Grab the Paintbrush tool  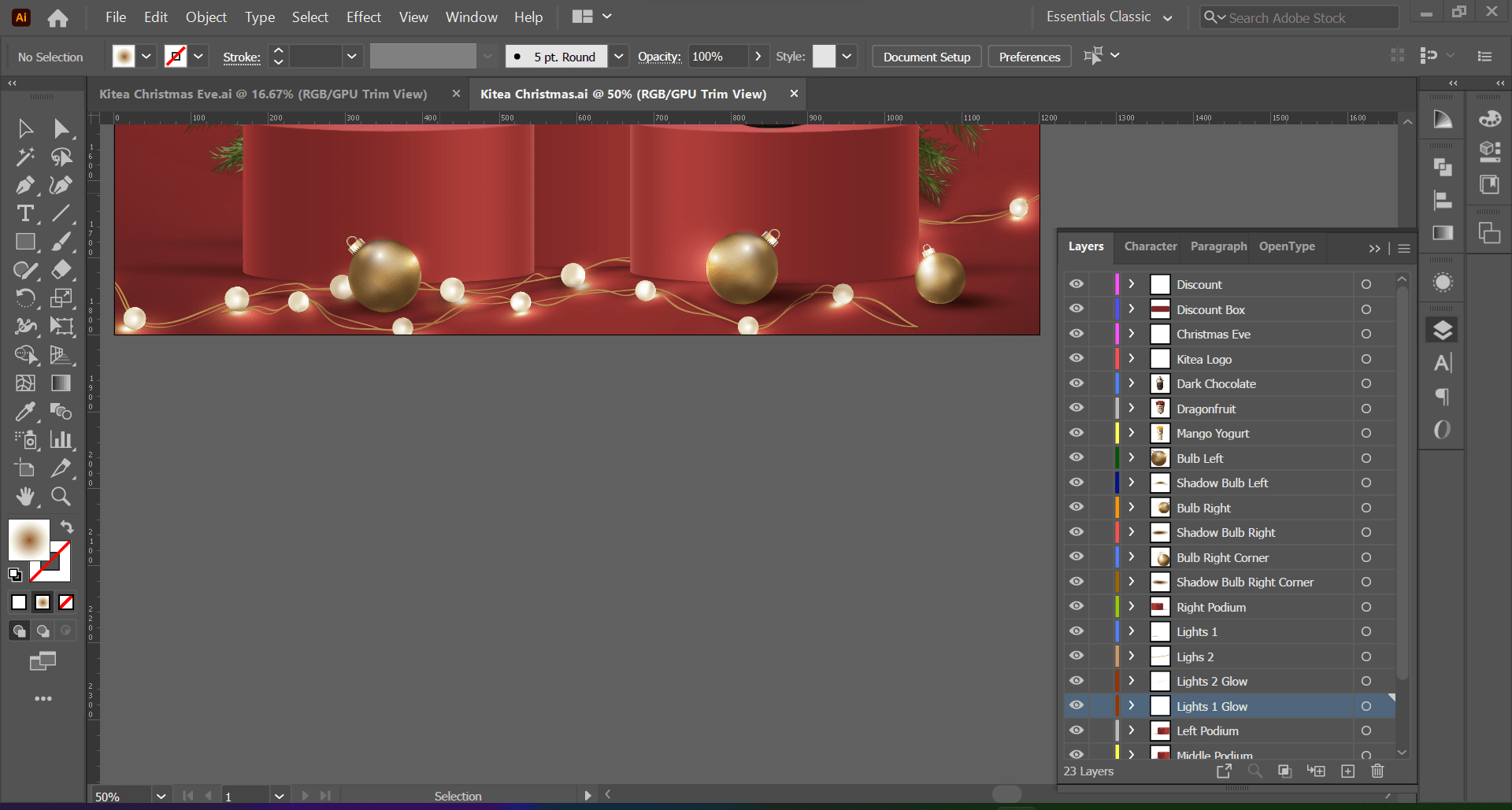coord(61,242)
